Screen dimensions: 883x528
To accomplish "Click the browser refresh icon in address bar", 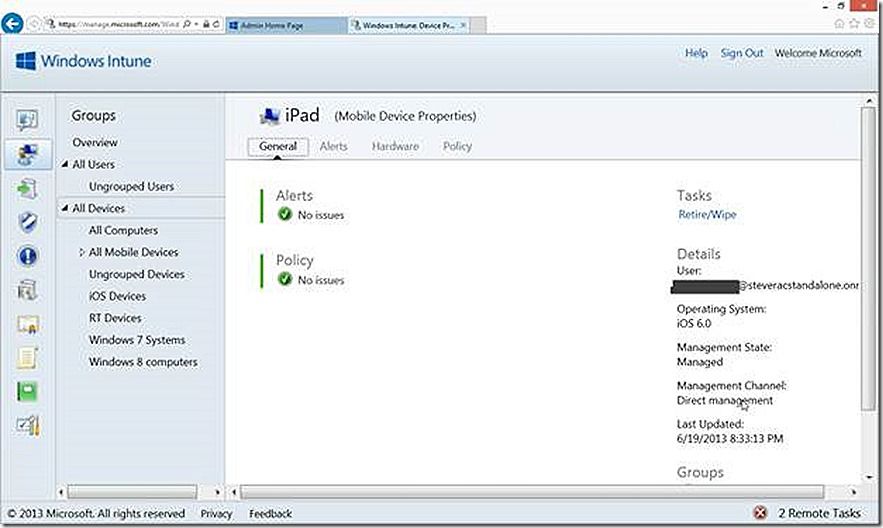I will (x=216, y=24).
